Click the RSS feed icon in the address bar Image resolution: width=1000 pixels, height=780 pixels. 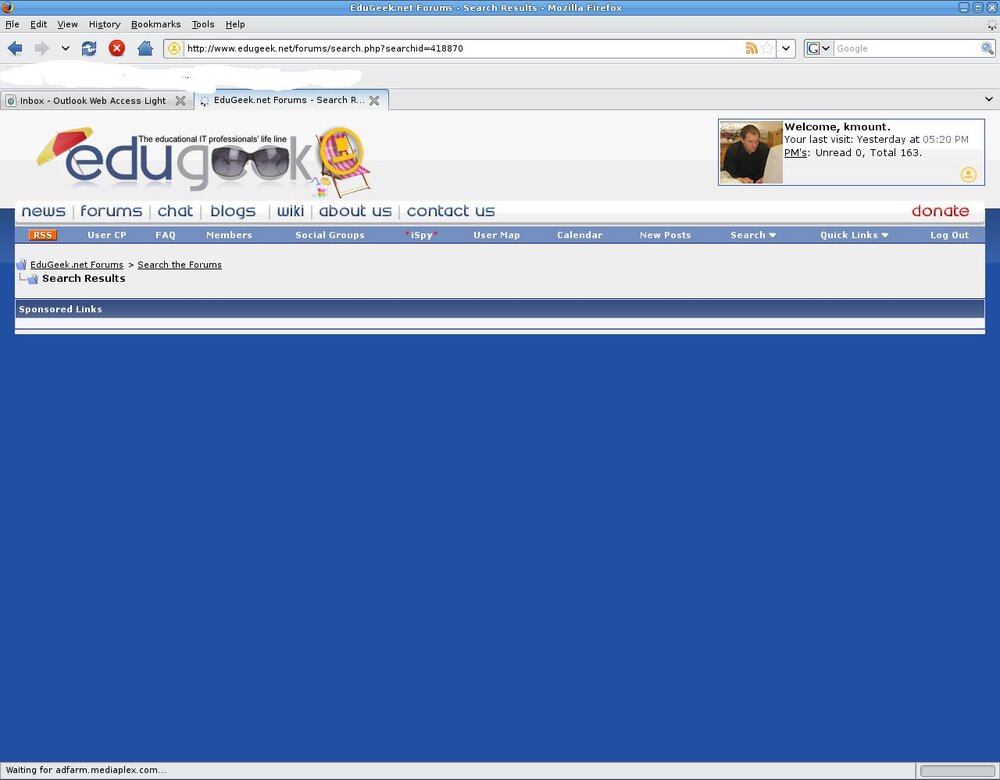coord(752,48)
